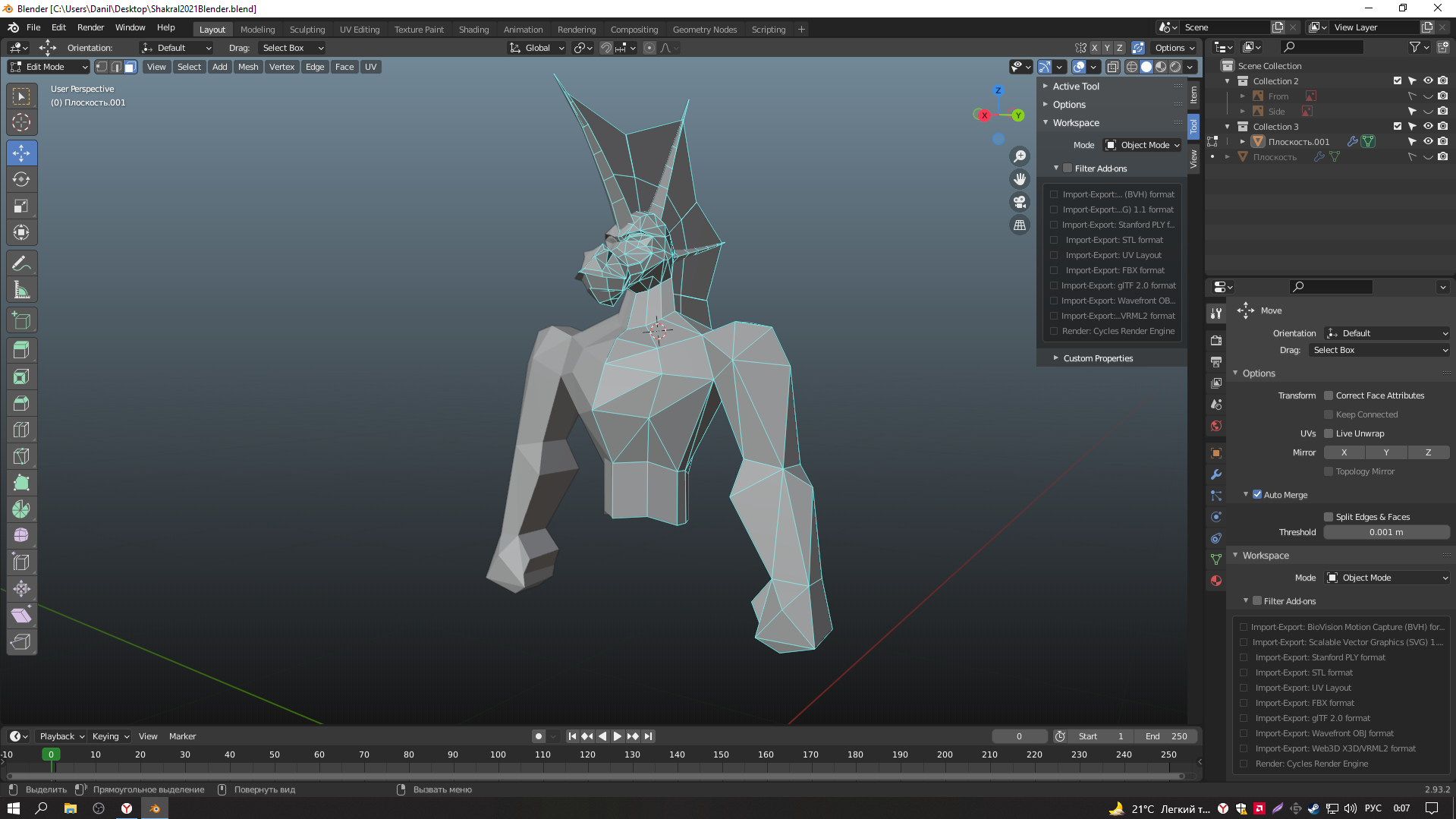Hide Collection 3 in viewport
Viewport: 1456px width, 819px height.
click(1427, 126)
